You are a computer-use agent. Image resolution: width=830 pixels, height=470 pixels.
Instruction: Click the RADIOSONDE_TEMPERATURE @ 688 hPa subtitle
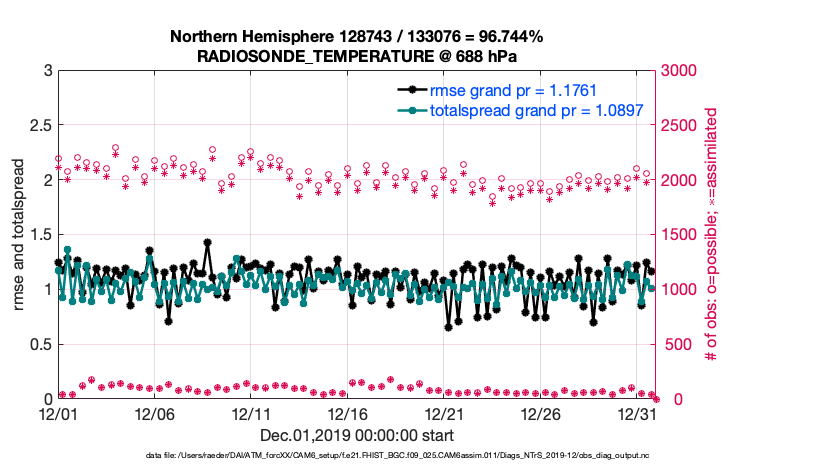356,55
